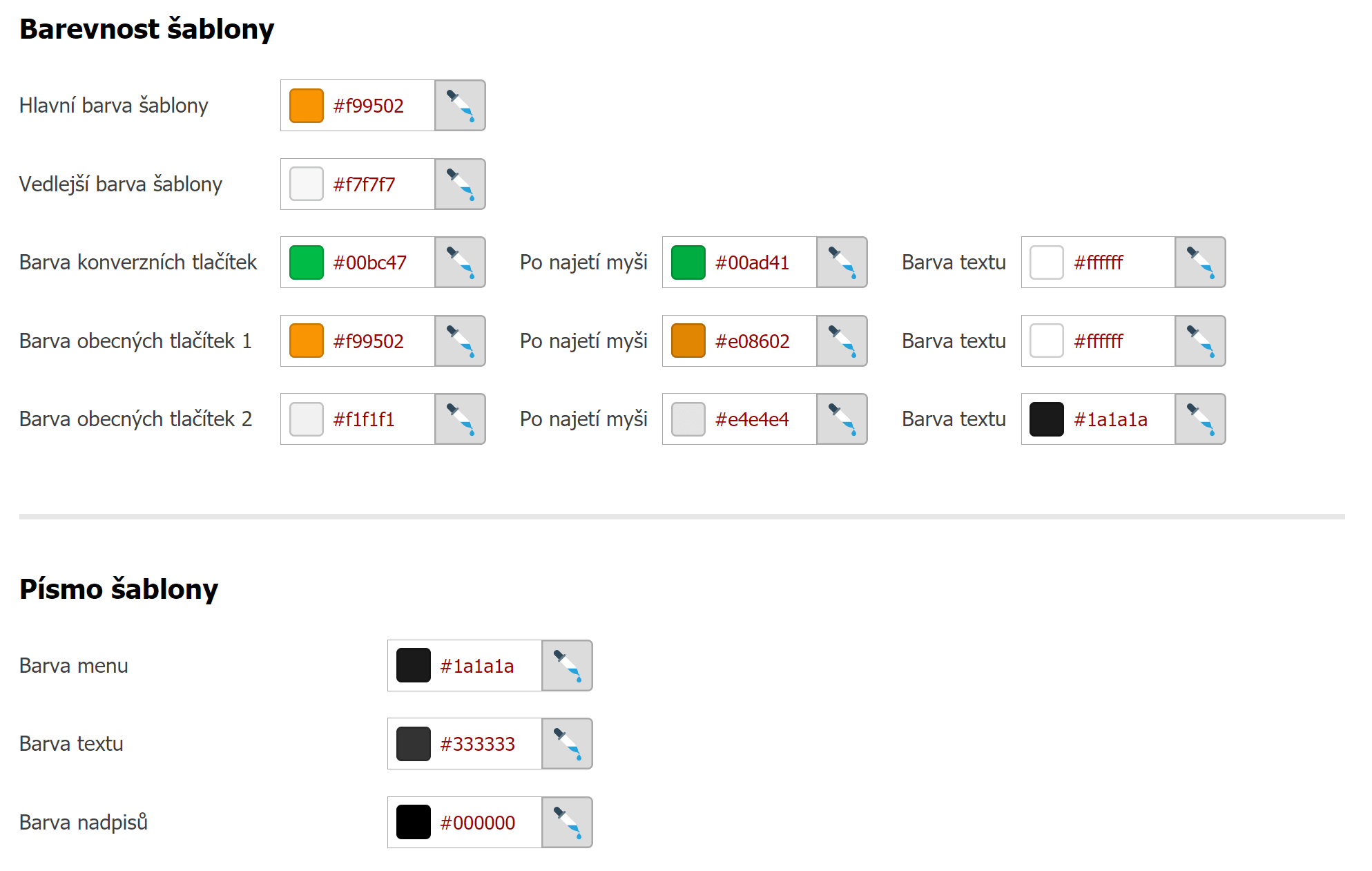The image size is (1372, 871).
Task: Open eyedropper beside hover color #00ad41
Action: tap(842, 262)
